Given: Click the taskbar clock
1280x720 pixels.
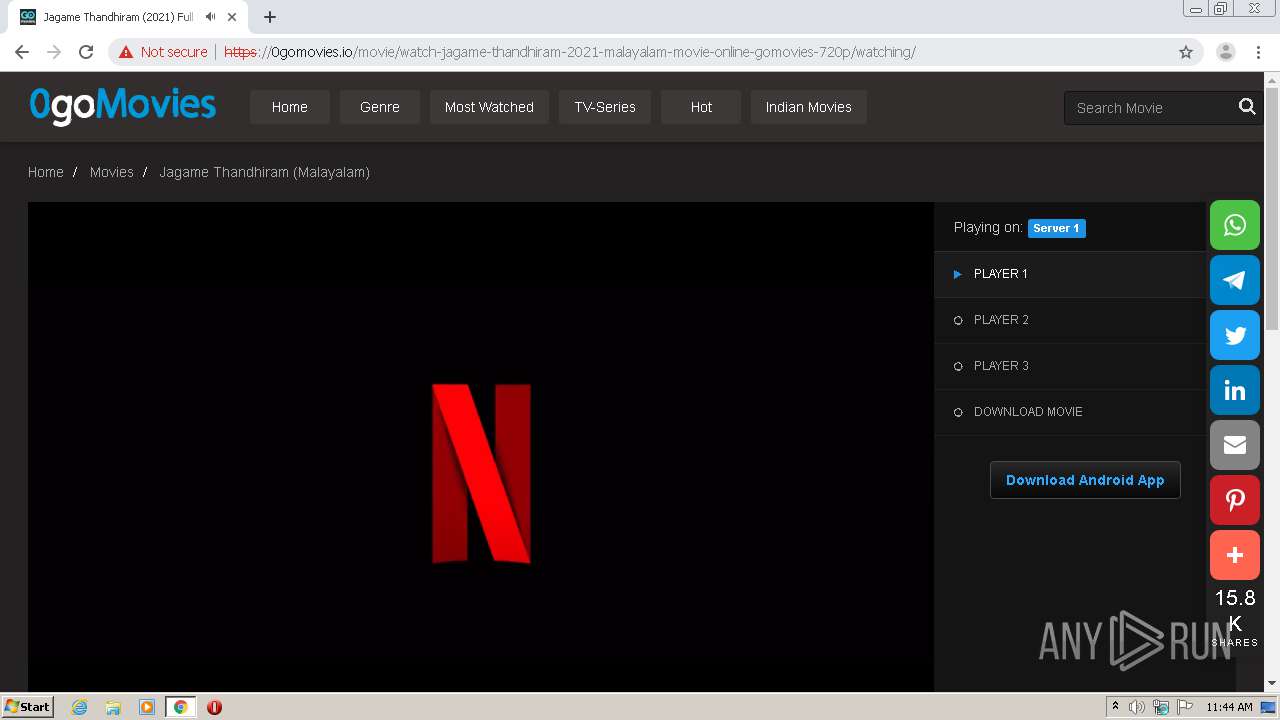Looking at the screenshot, I should point(1229,707).
